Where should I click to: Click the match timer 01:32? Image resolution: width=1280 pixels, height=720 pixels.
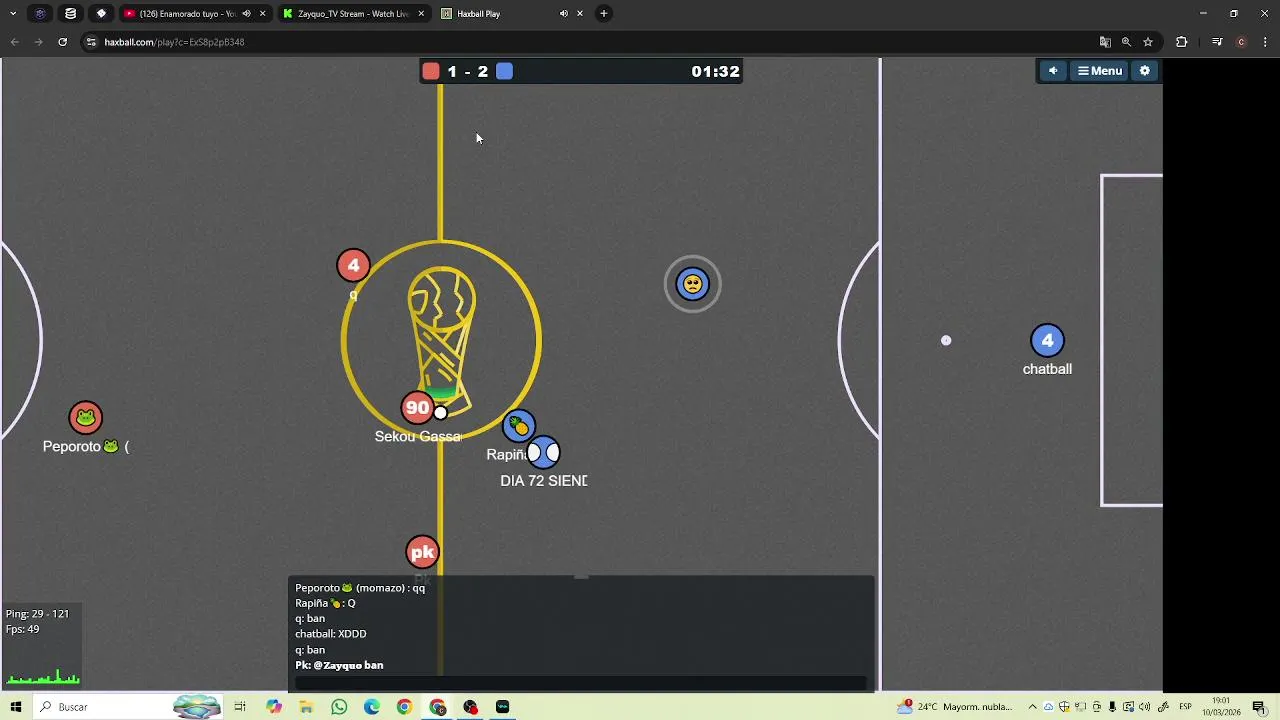click(x=715, y=72)
